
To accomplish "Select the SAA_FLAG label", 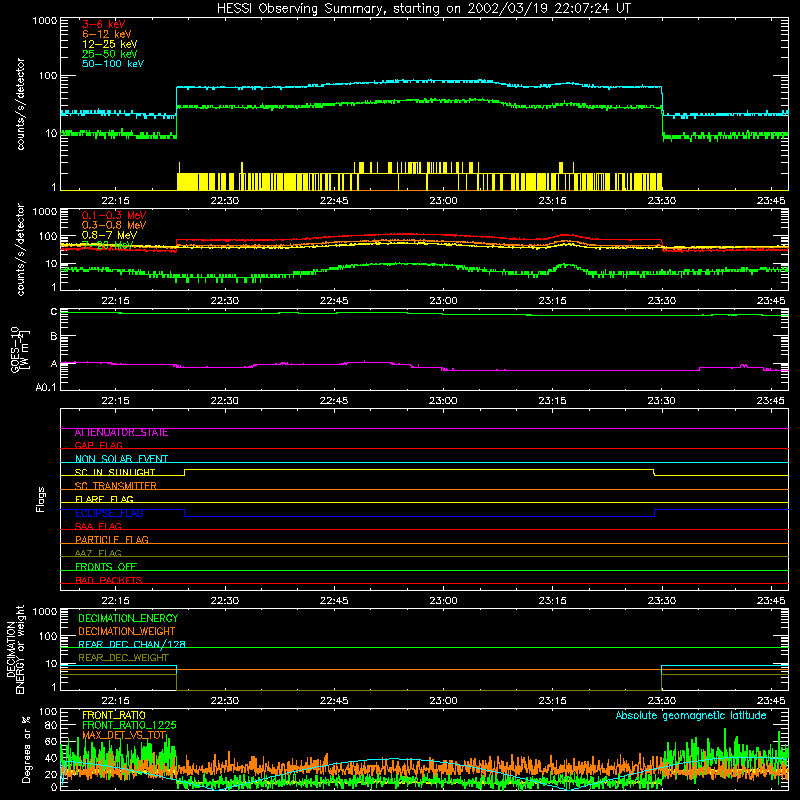I will (x=98, y=526).
